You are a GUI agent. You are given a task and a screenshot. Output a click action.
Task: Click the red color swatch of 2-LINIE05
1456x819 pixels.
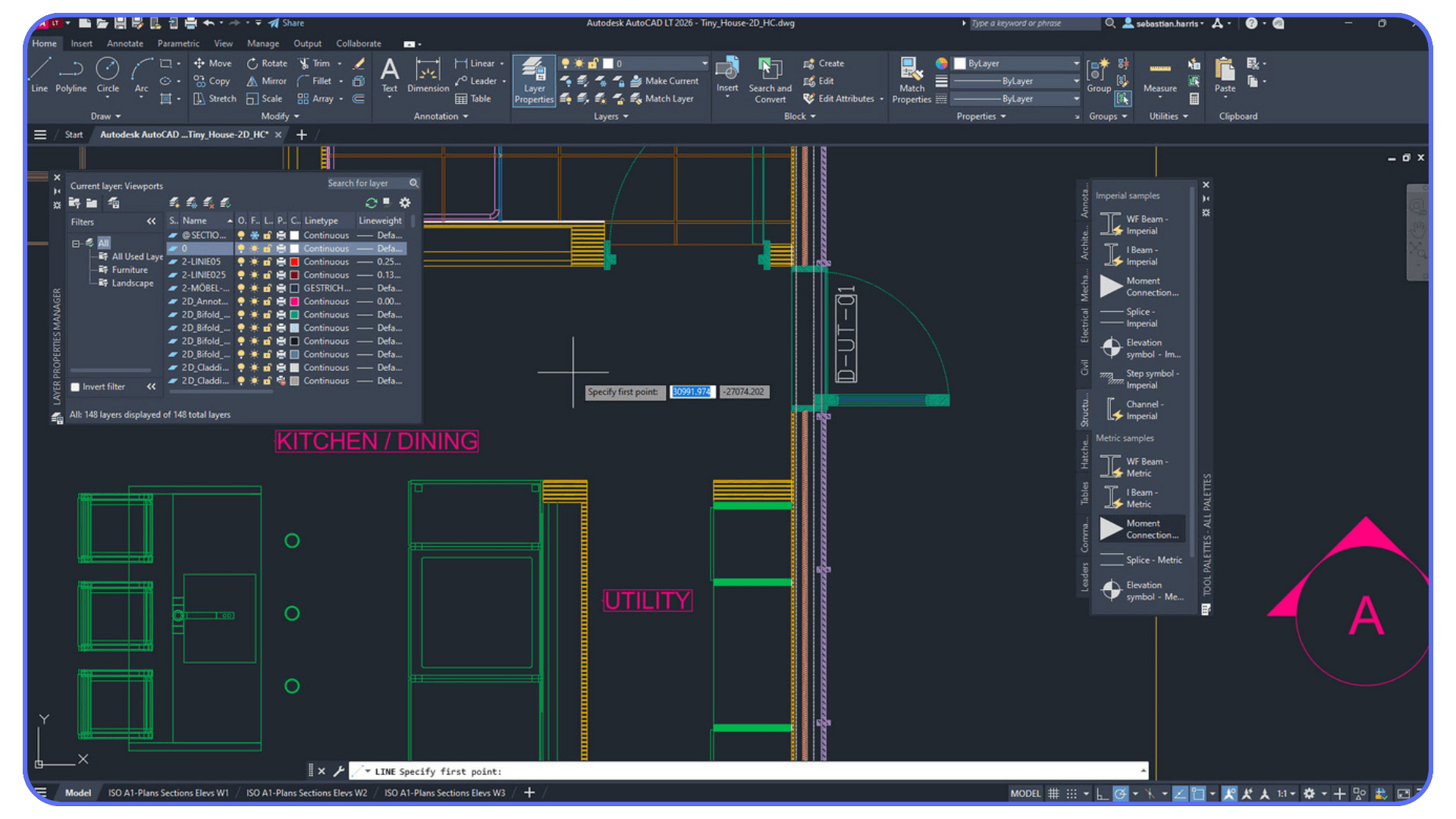tap(294, 261)
